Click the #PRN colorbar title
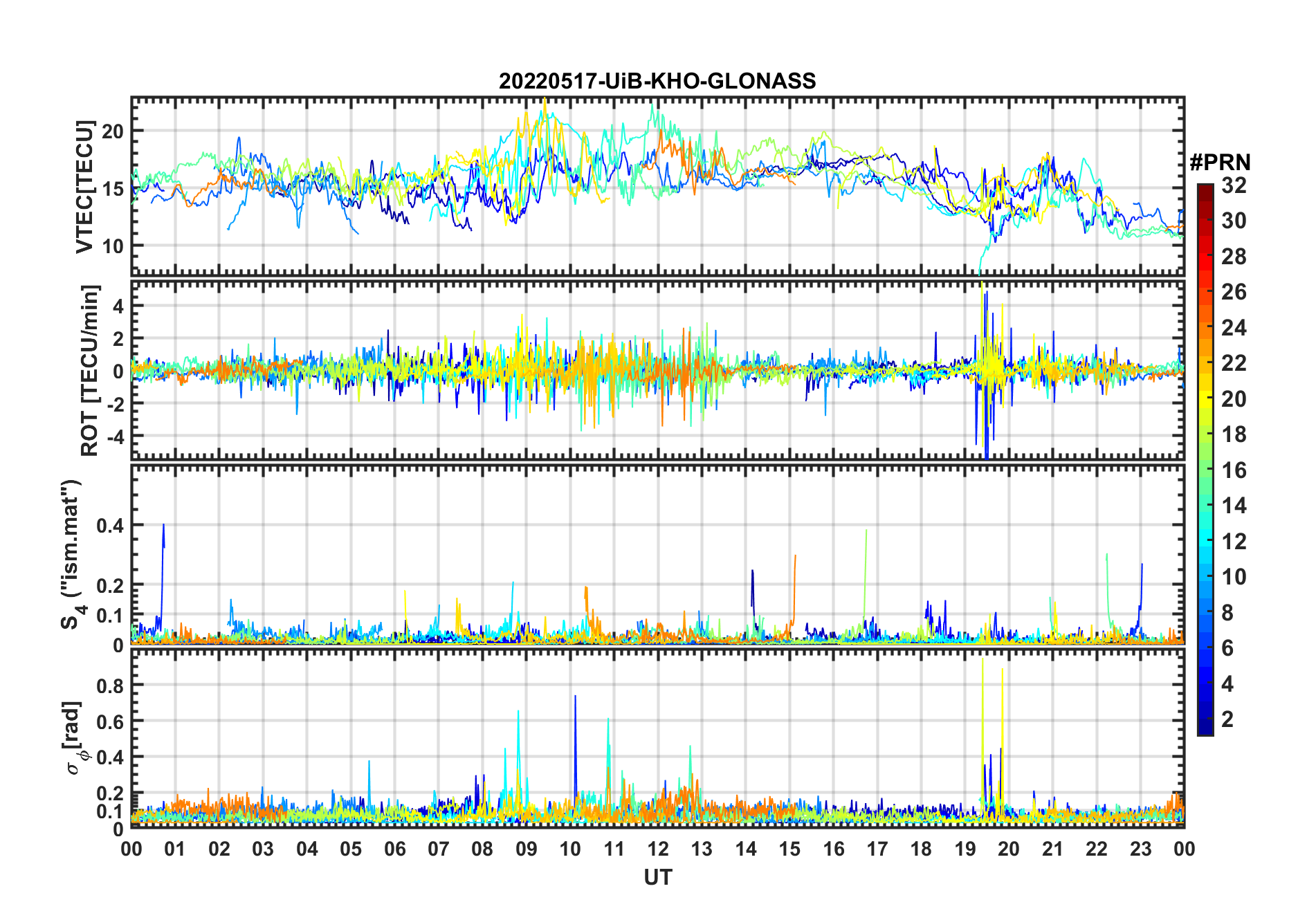The width and height of the screenshot is (1316, 920). click(x=1220, y=163)
